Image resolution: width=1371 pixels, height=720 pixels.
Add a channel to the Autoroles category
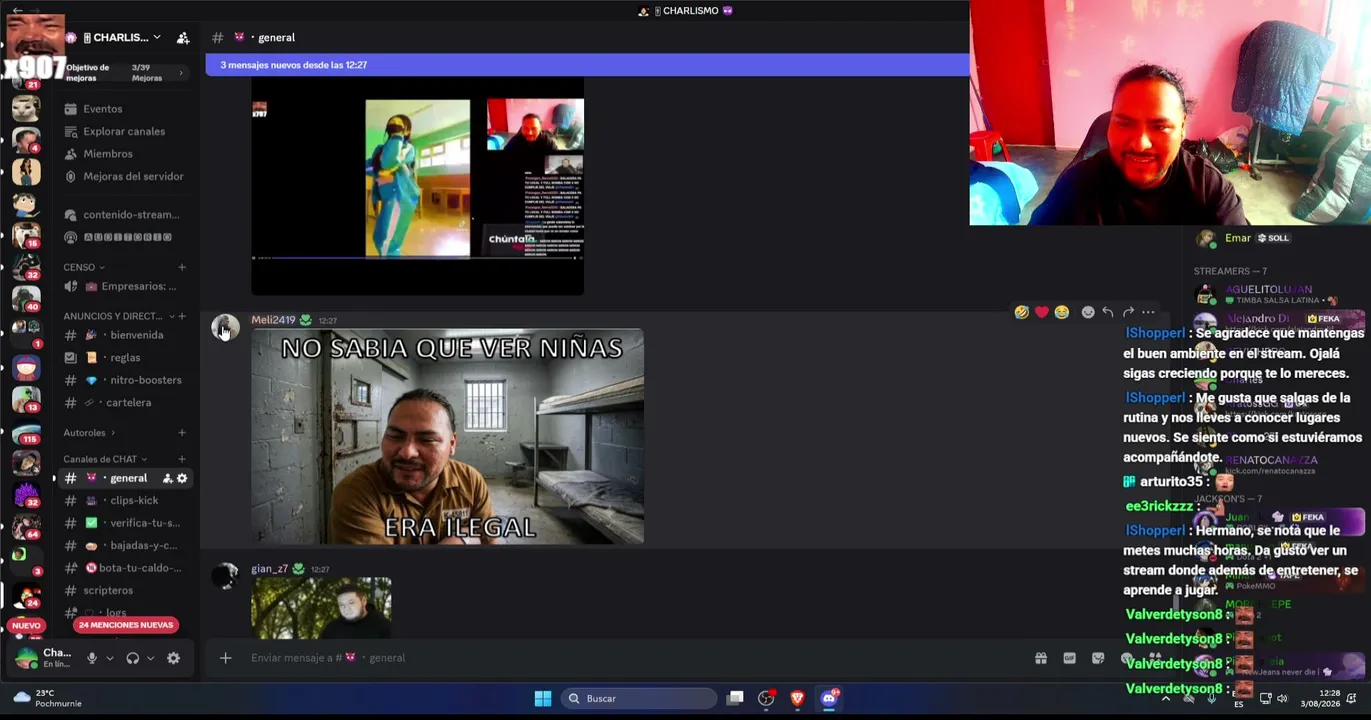[x=182, y=433]
